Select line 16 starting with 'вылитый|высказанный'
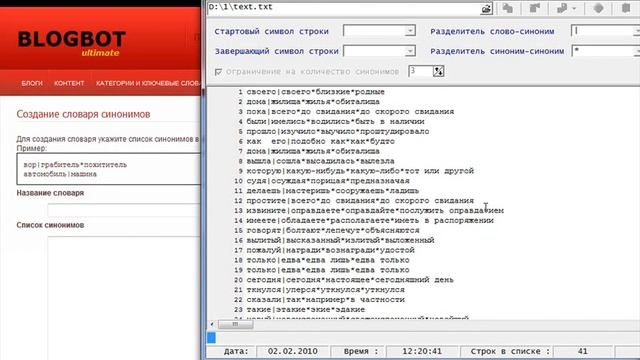Screen dimensions: 640x360 coord(340,240)
